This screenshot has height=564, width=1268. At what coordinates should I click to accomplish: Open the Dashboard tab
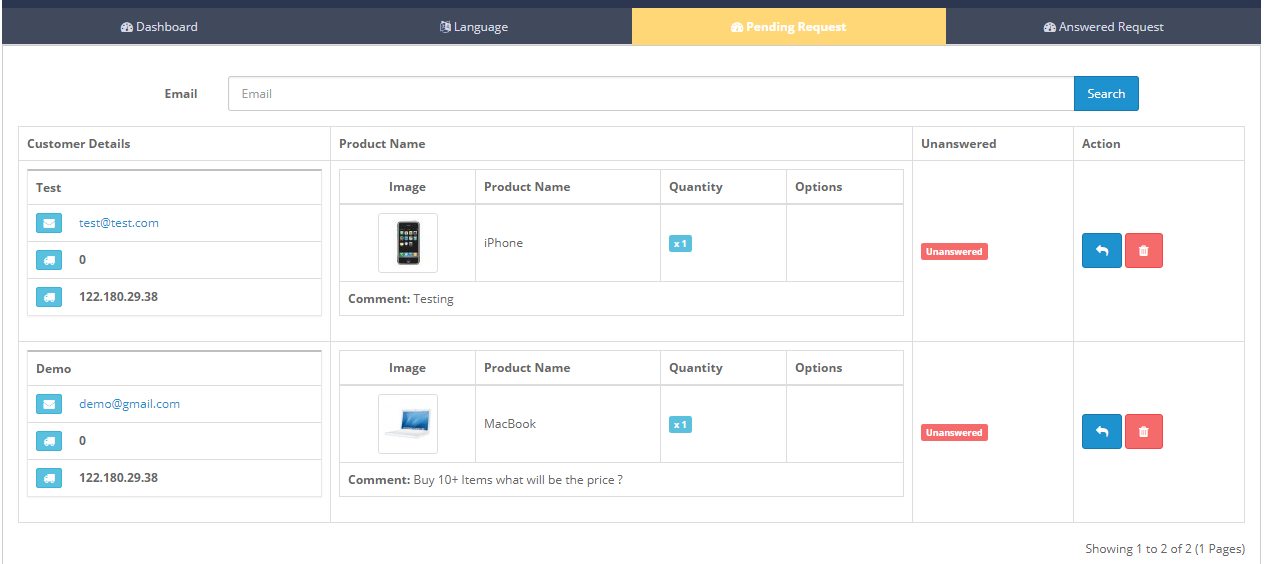pyautogui.click(x=159, y=27)
